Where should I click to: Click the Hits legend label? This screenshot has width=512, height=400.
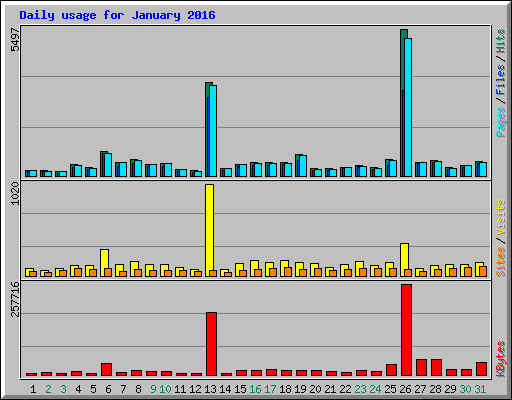[x=500, y=41]
